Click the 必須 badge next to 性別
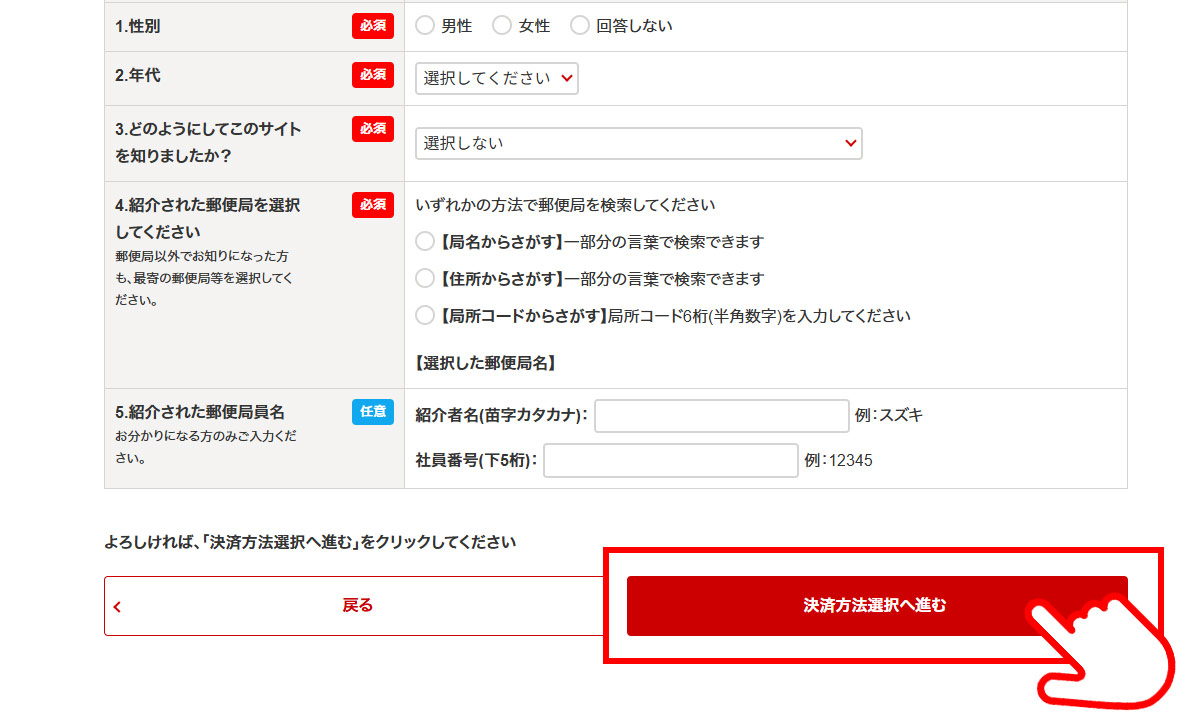The height and width of the screenshot is (726, 1200). (373, 26)
